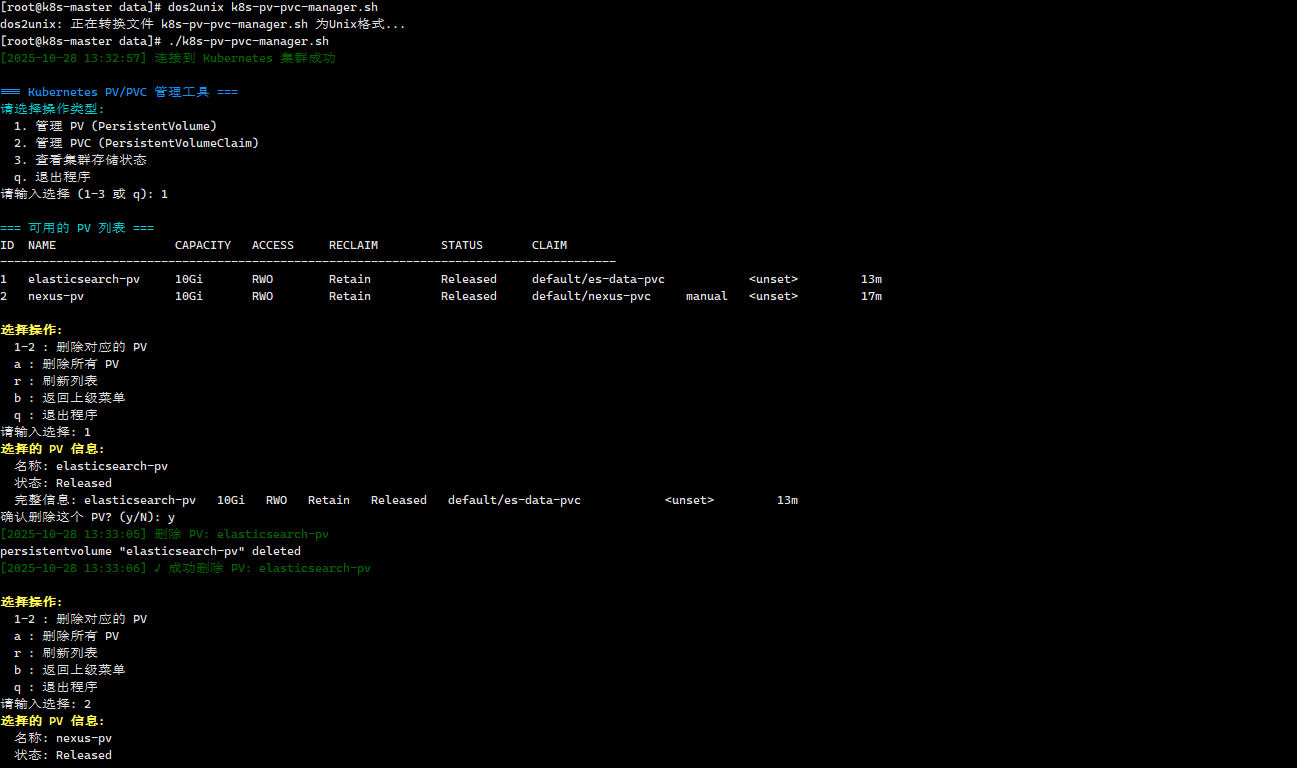Image resolution: width=1297 pixels, height=768 pixels.
Task: Click first 'r : 刷新列表' option
Action: click(56, 381)
